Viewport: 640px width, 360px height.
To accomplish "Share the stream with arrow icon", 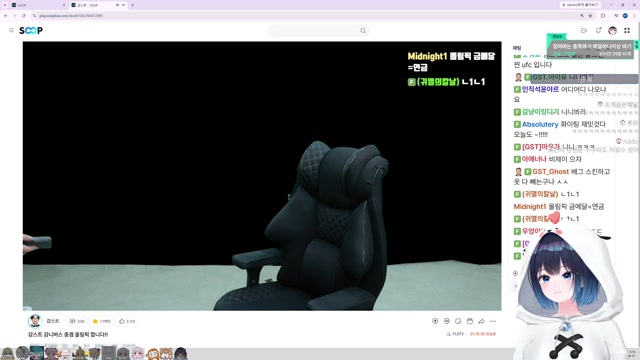I will click(481, 321).
